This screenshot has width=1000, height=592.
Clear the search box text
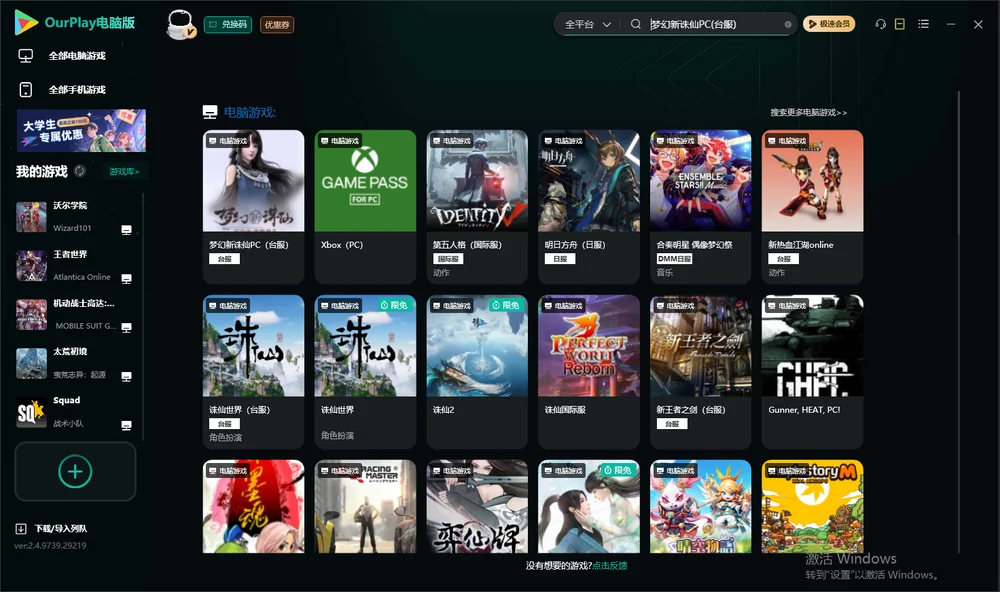click(x=788, y=24)
